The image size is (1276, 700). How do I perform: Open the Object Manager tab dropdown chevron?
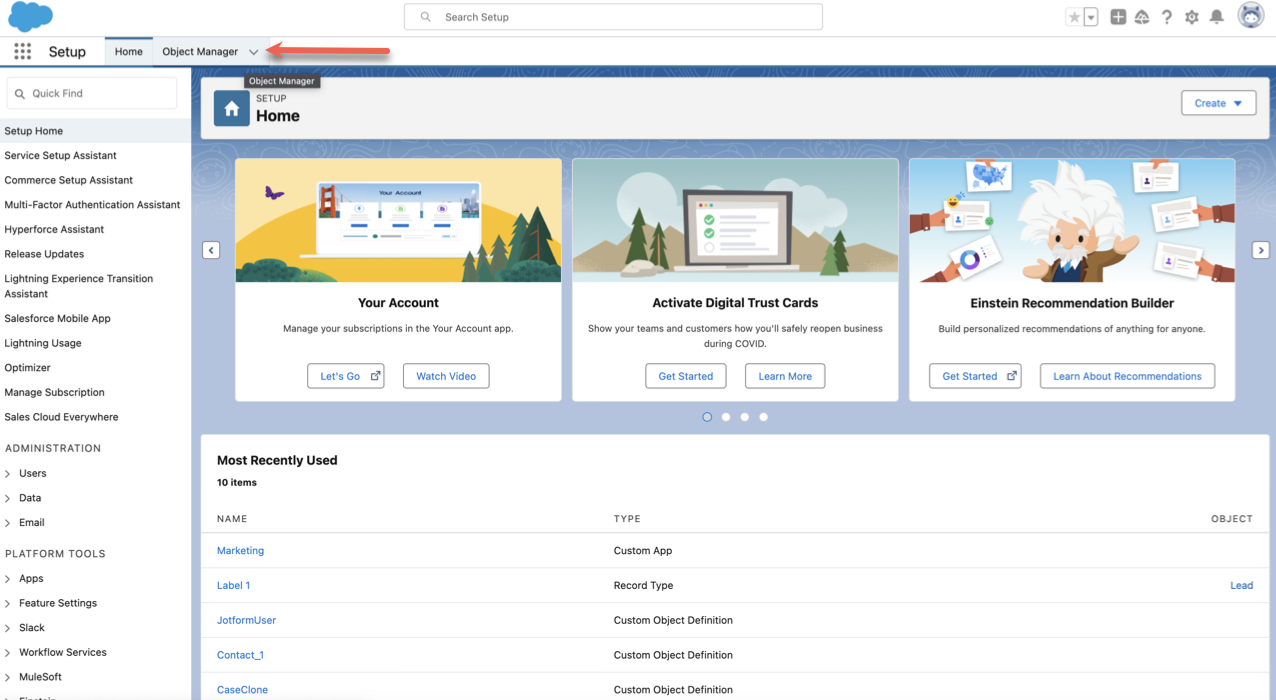(x=254, y=52)
